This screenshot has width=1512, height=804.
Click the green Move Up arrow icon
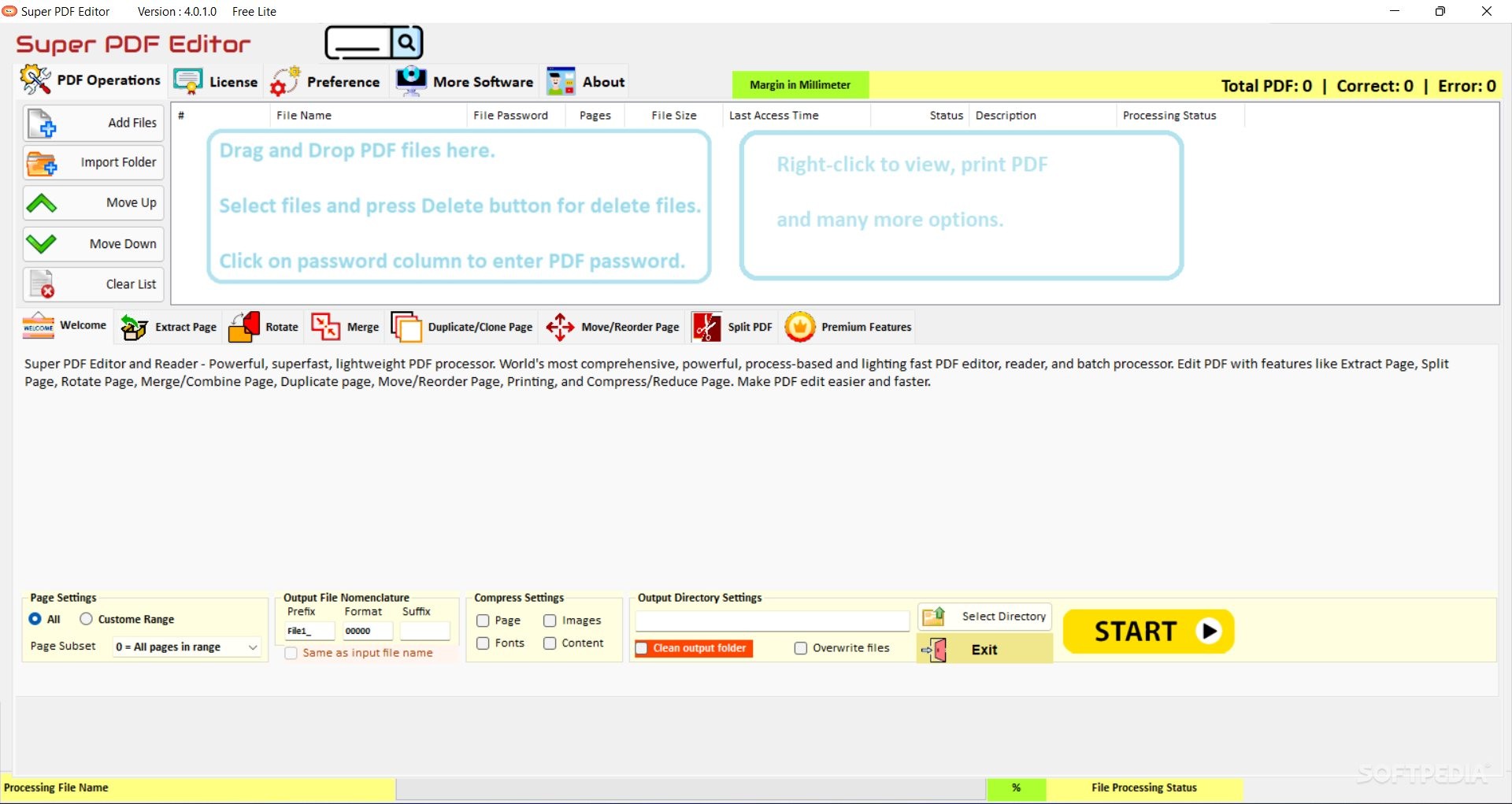[41, 203]
